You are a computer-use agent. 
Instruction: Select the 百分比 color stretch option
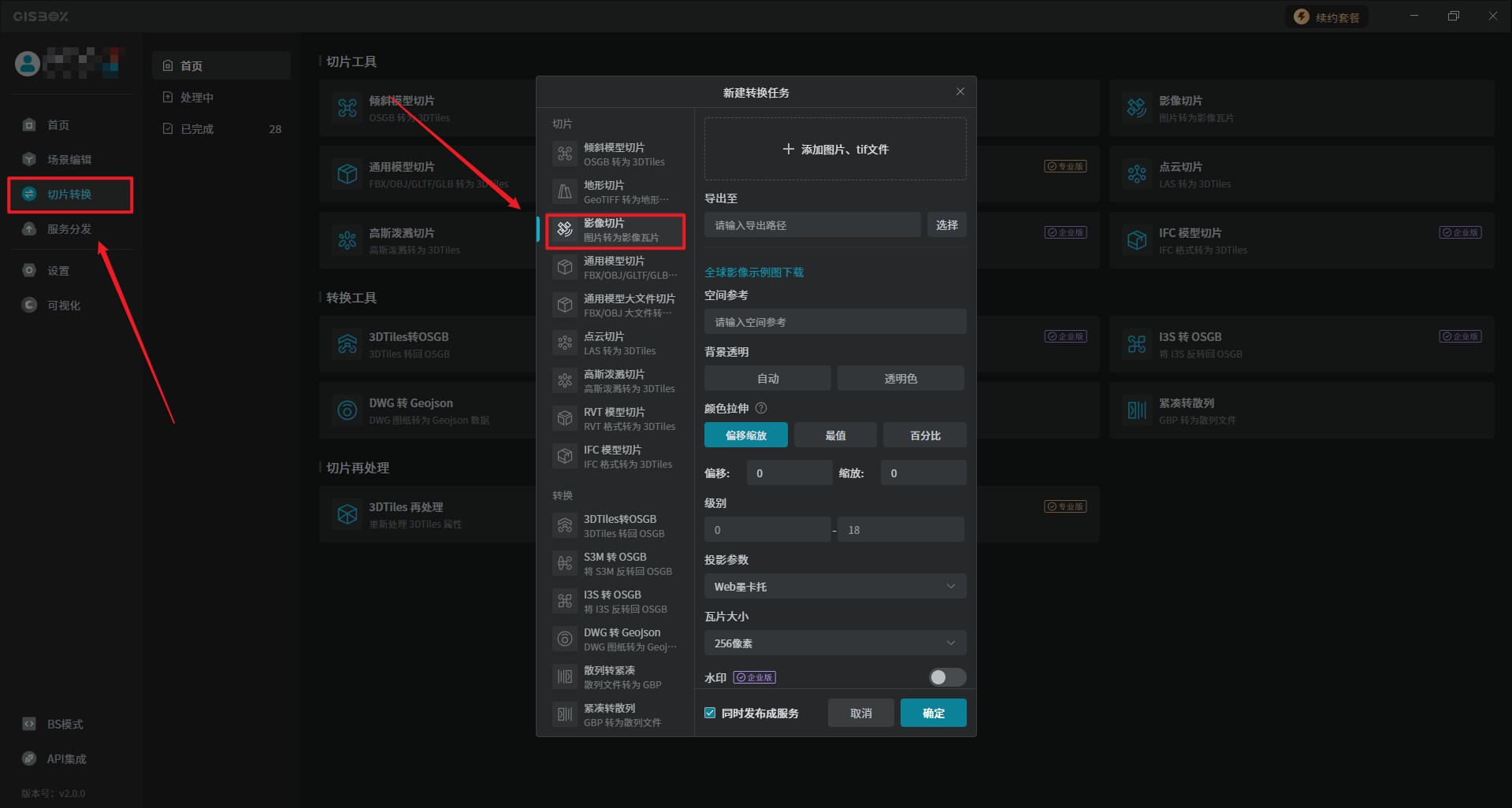pos(924,436)
